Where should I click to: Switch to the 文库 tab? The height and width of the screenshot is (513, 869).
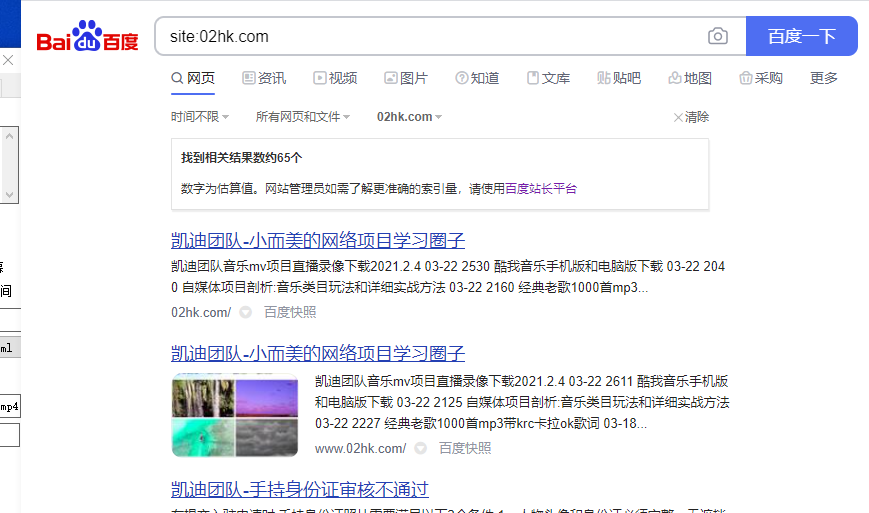click(x=548, y=78)
